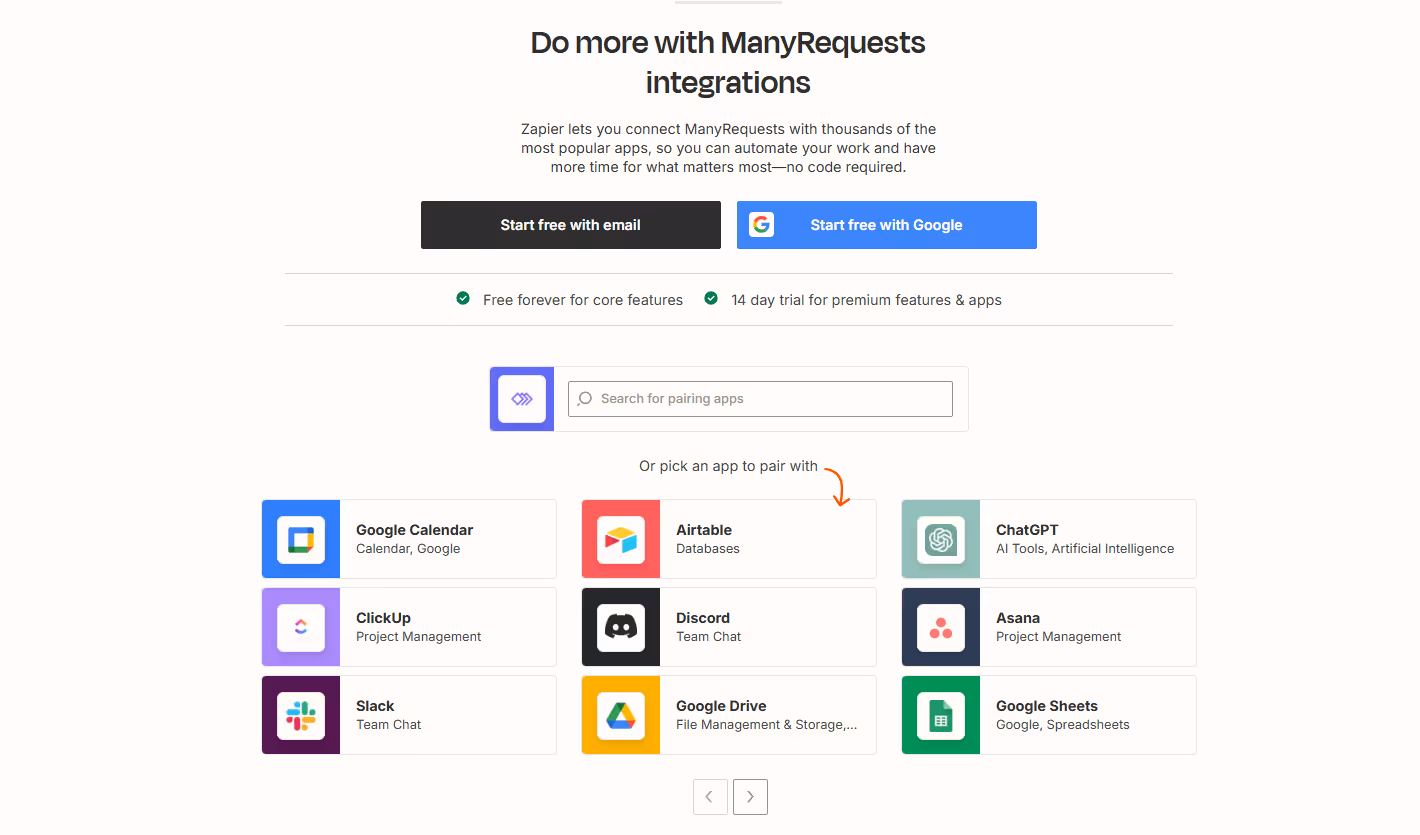
Task: Click 'Project Management' under ClickUp
Action: coord(419,637)
